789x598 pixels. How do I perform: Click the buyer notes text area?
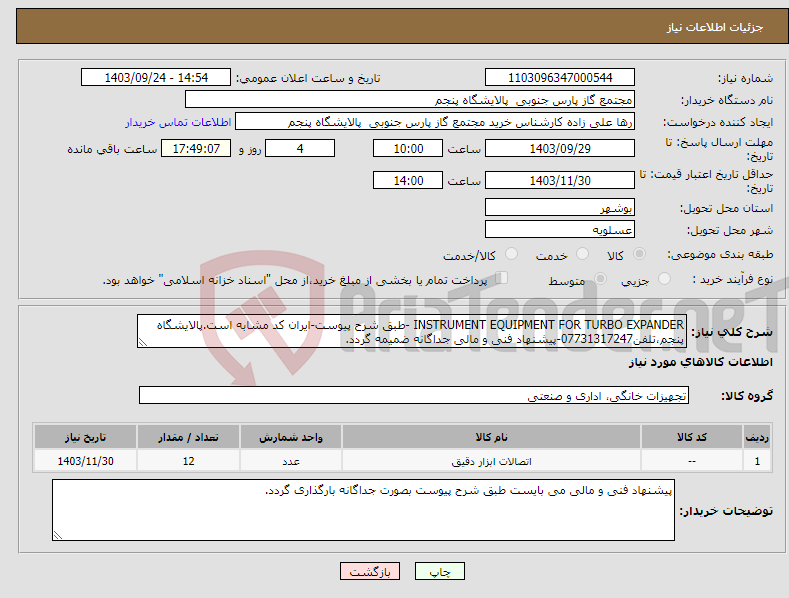(x=363, y=510)
